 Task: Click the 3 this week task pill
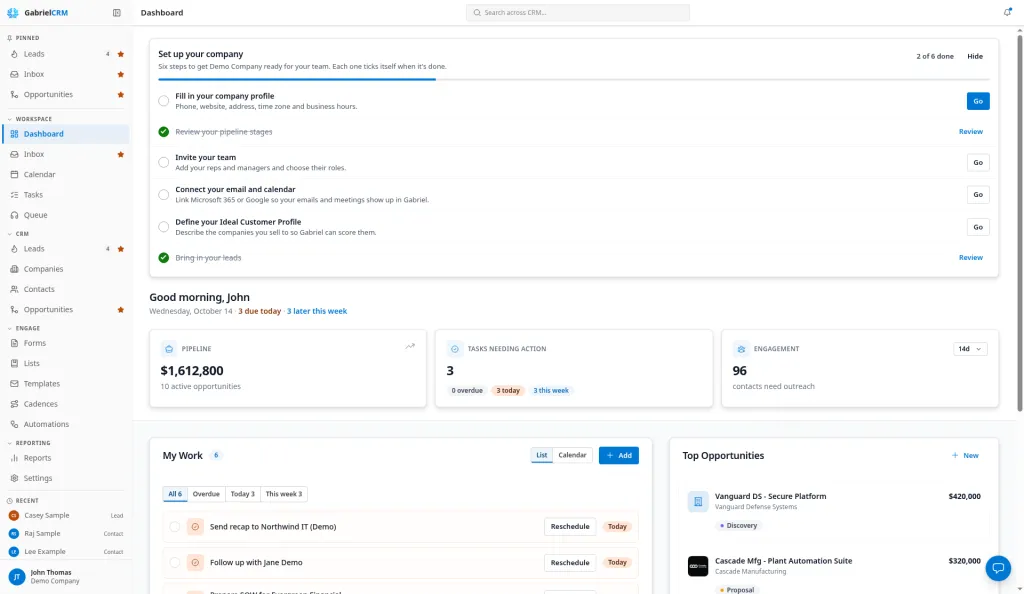tap(551, 391)
